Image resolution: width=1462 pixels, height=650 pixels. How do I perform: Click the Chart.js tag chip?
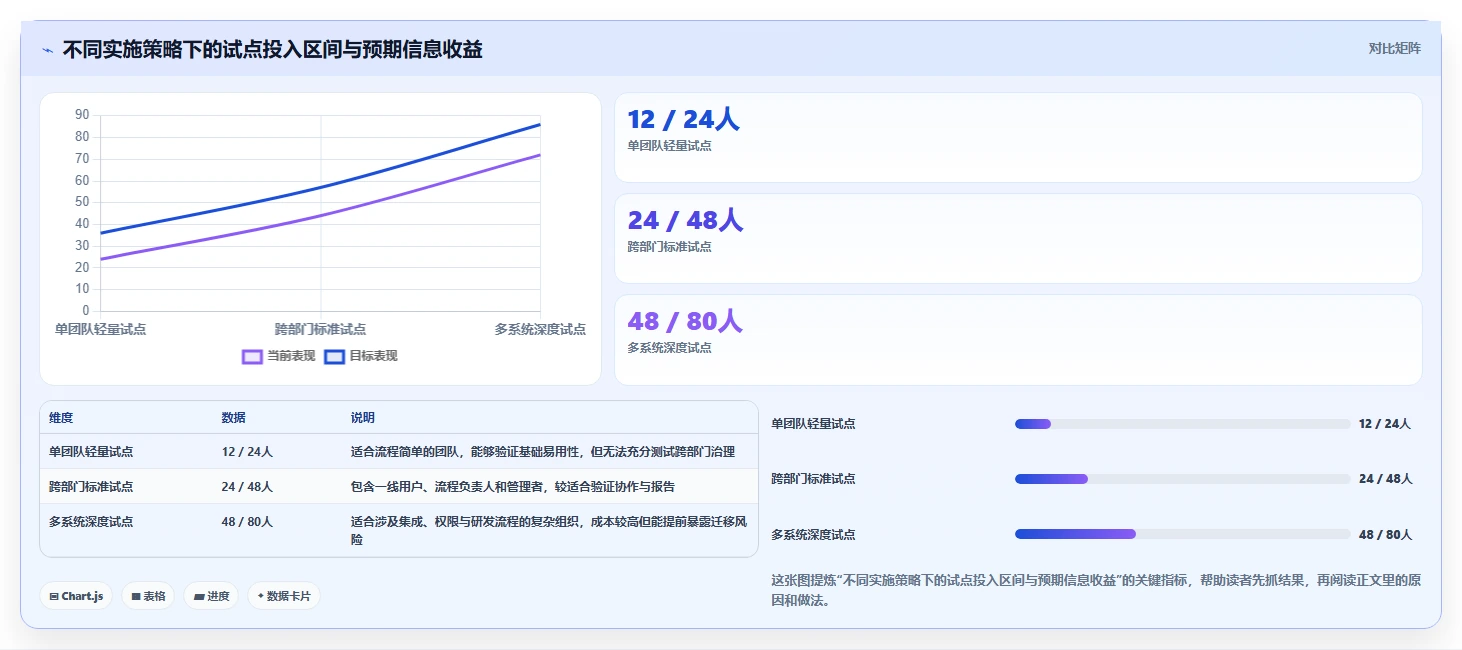click(x=76, y=596)
